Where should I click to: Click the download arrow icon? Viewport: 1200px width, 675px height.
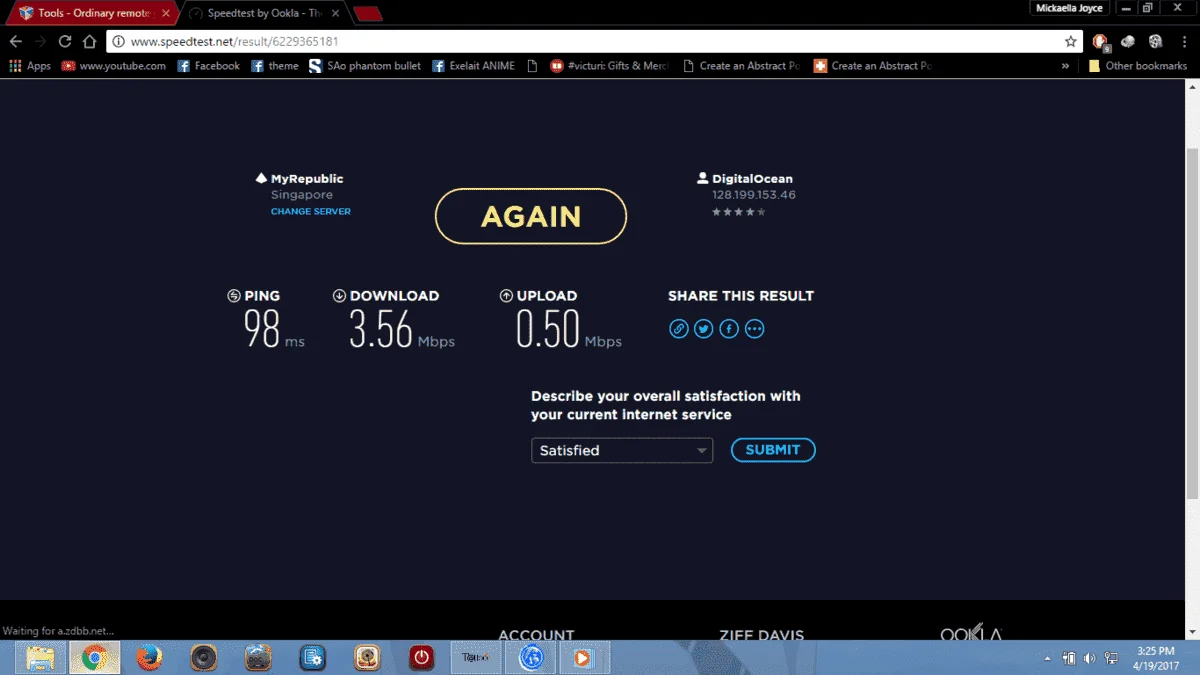tap(339, 296)
